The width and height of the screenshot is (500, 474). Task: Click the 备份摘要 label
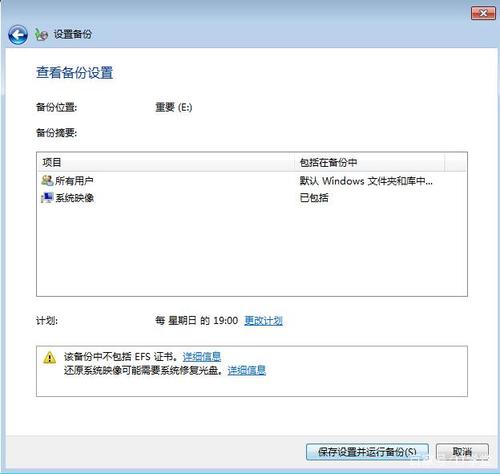(x=56, y=133)
